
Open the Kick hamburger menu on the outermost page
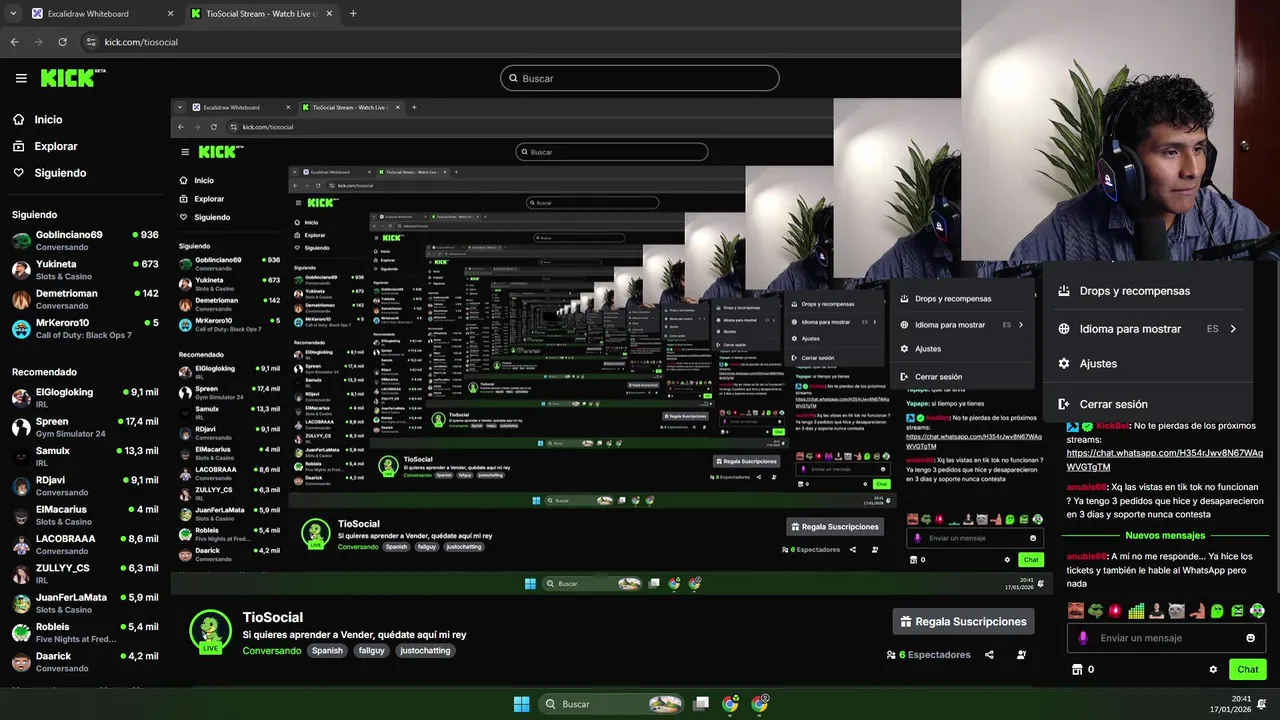[x=21, y=78]
